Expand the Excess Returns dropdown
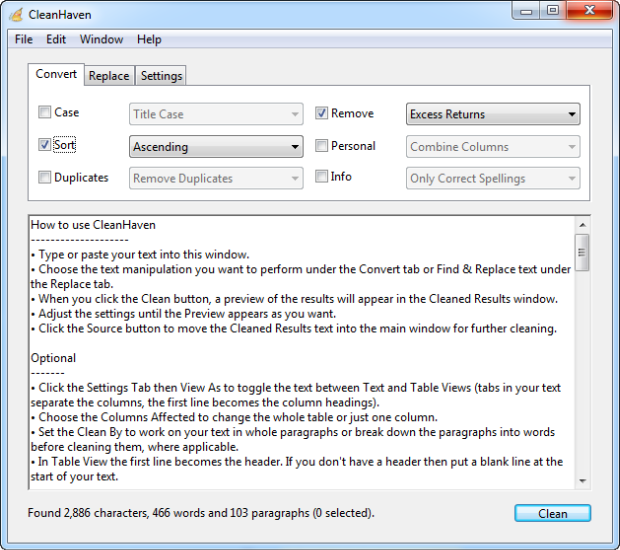 click(493, 114)
